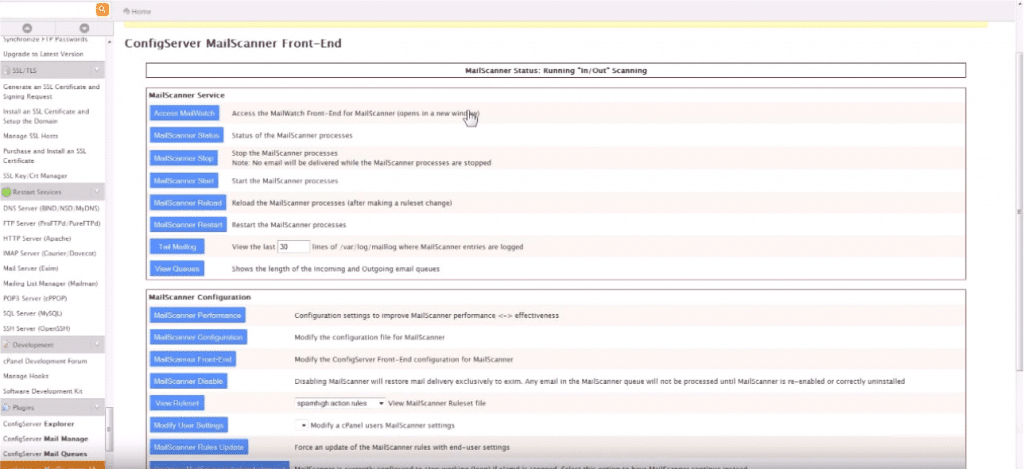This screenshot has width=1024, height=469.
Task: Click the Development section icon
Action: coord(7,345)
